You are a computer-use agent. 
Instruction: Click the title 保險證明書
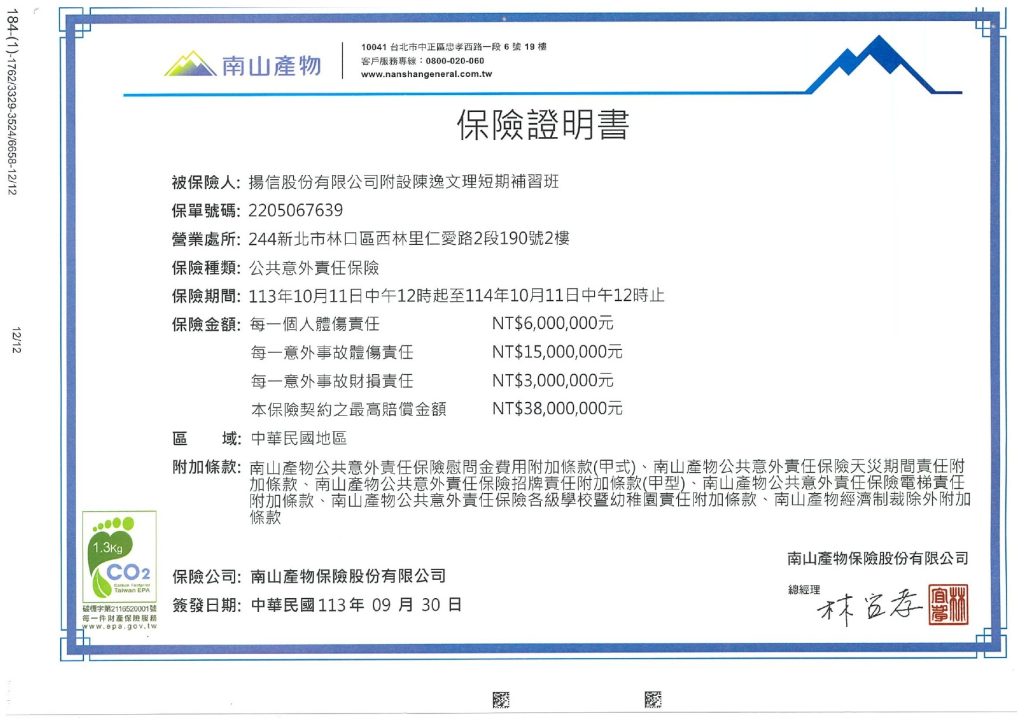coord(543,125)
